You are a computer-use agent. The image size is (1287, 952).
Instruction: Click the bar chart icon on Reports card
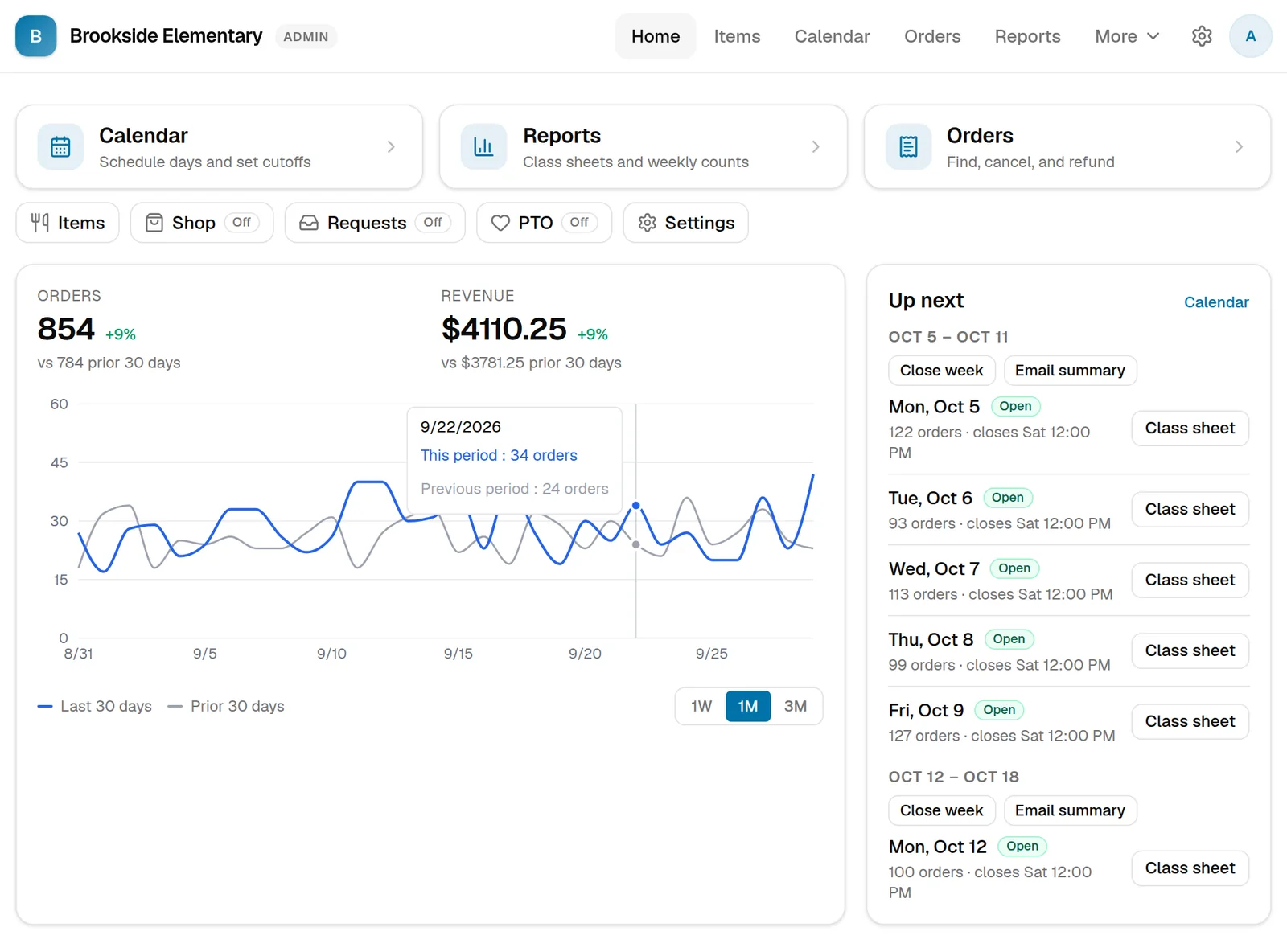click(x=483, y=147)
